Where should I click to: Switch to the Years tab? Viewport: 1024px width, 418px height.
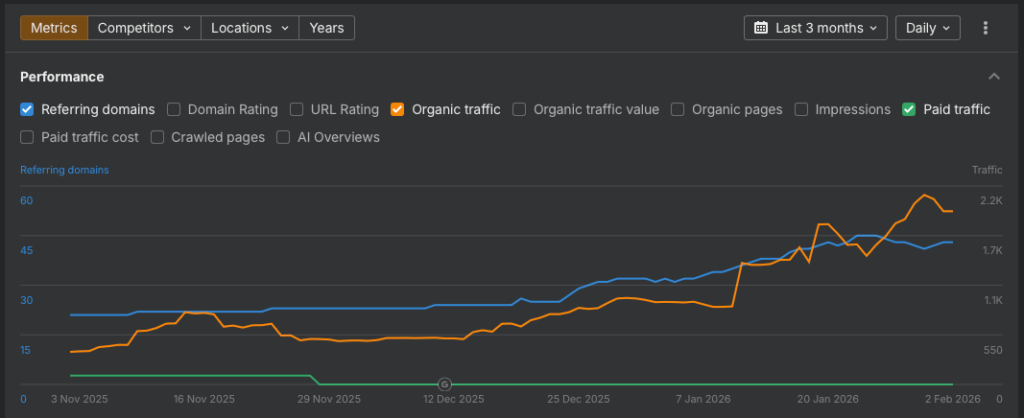[x=327, y=28]
